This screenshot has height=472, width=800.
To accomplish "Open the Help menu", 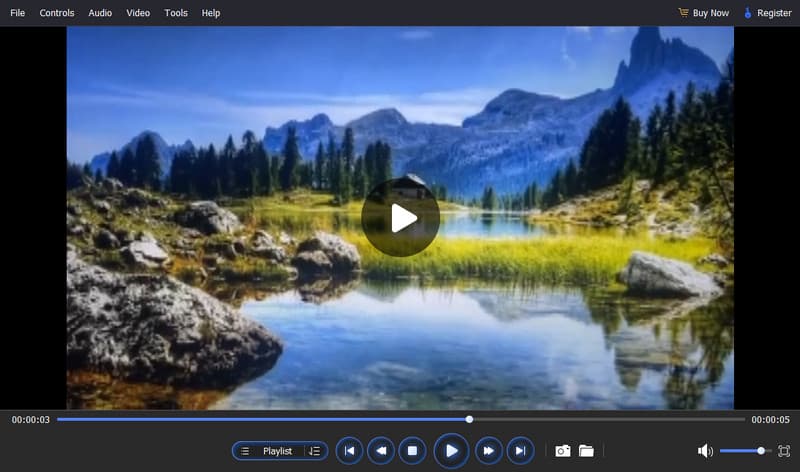I will point(211,13).
